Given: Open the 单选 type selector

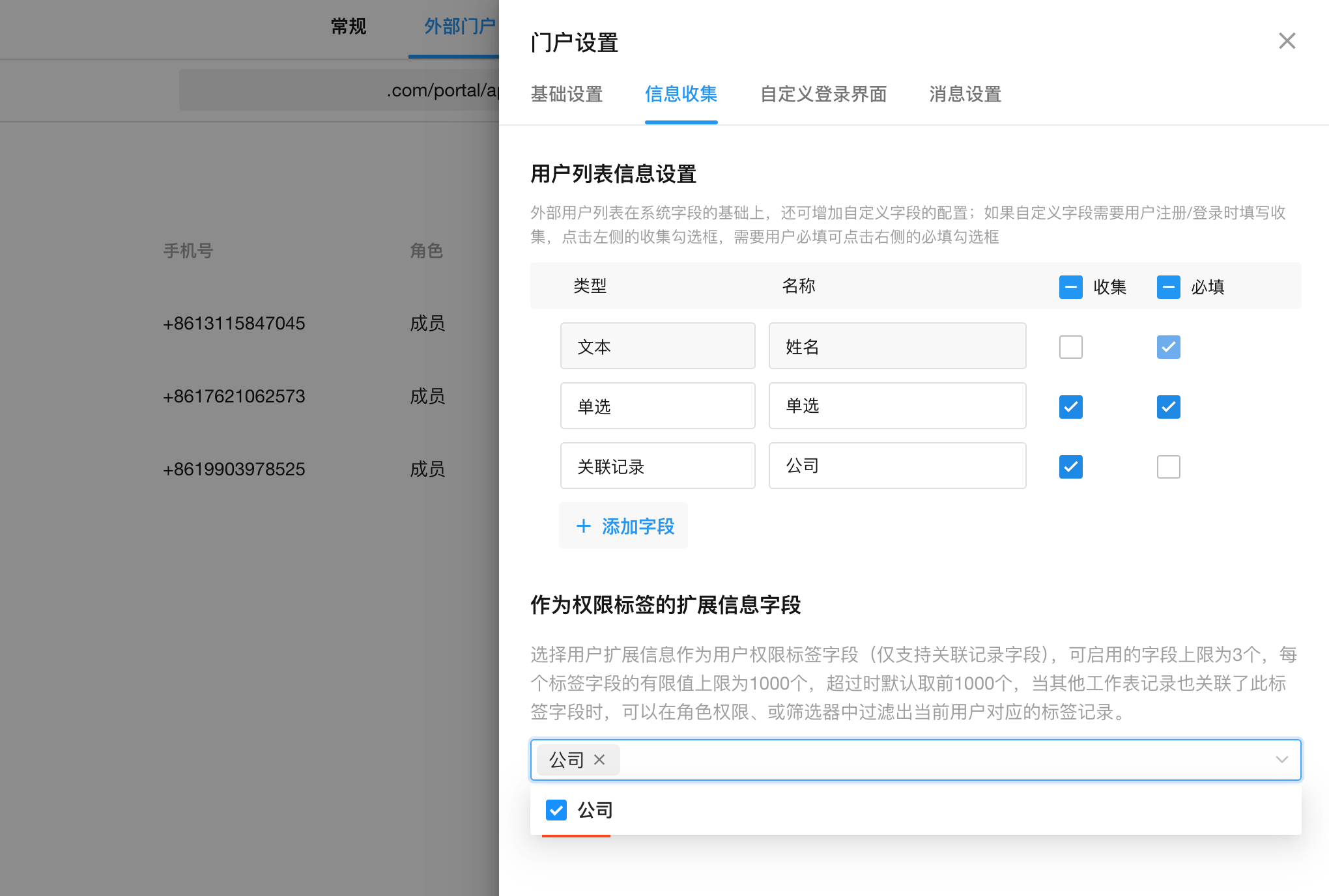Looking at the screenshot, I should point(657,406).
